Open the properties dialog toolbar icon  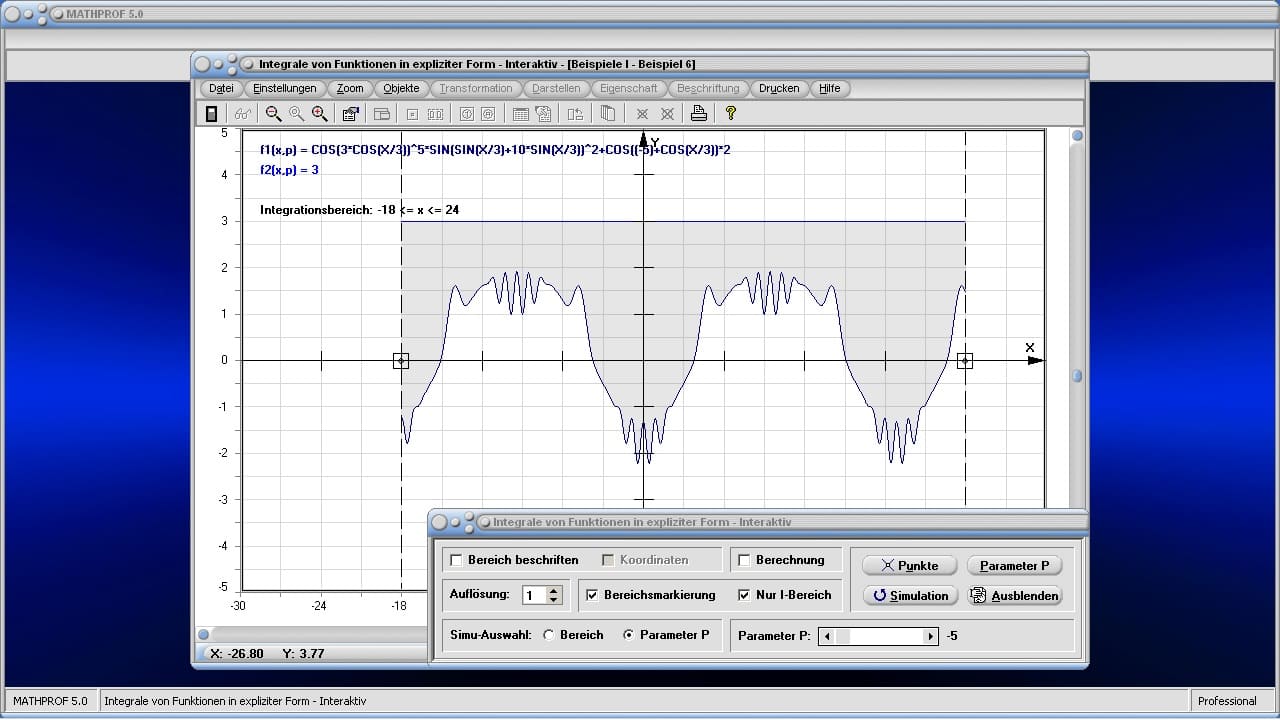click(x=351, y=114)
